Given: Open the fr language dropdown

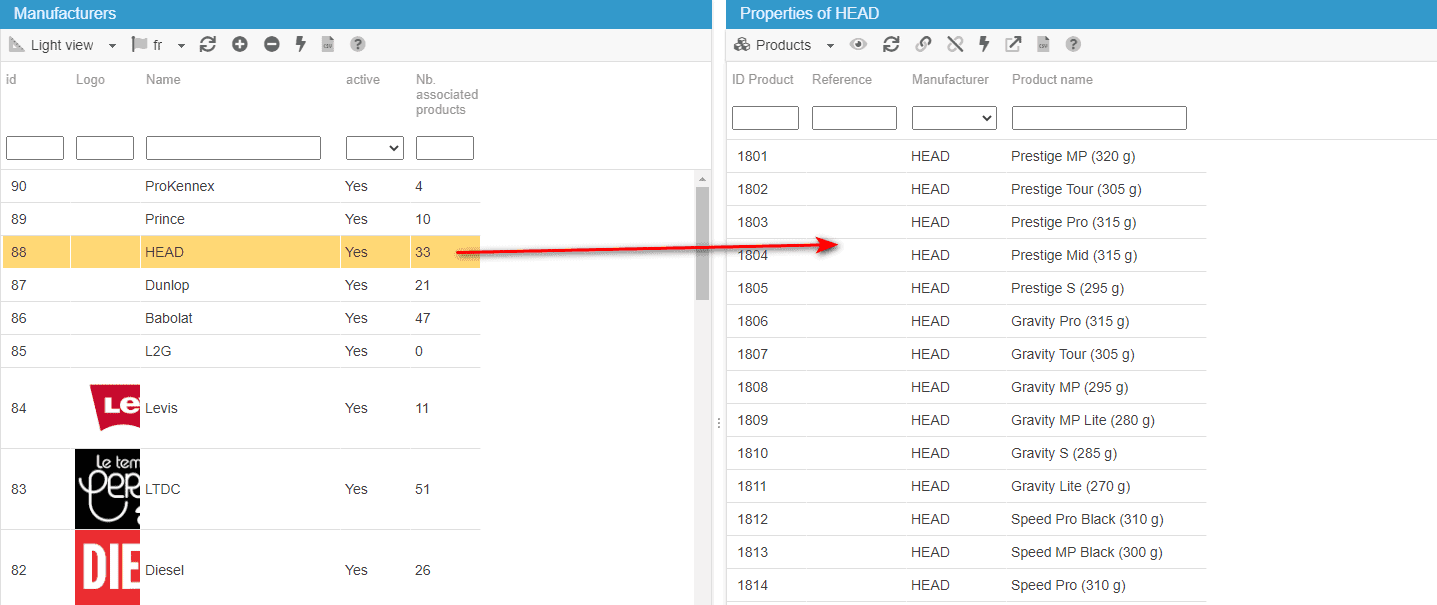Looking at the screenshot, I should coord(159,45).
